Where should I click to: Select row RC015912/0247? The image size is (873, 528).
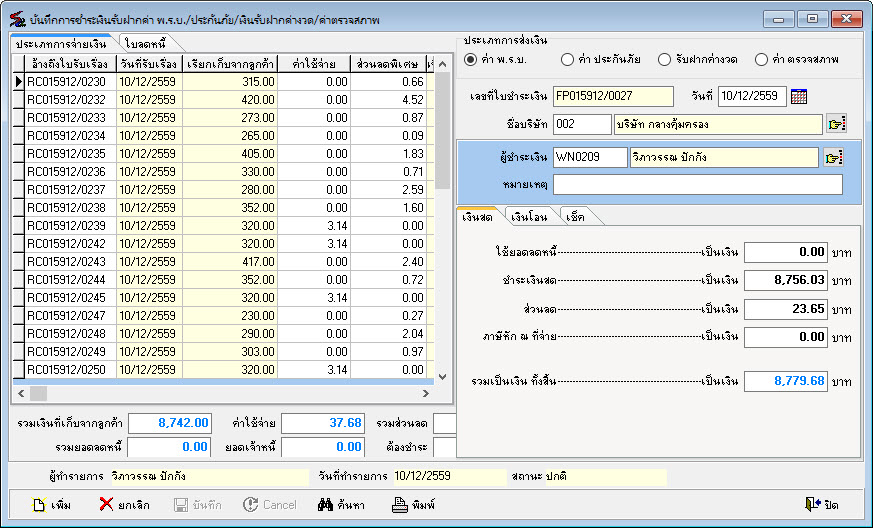click(225, 316)
